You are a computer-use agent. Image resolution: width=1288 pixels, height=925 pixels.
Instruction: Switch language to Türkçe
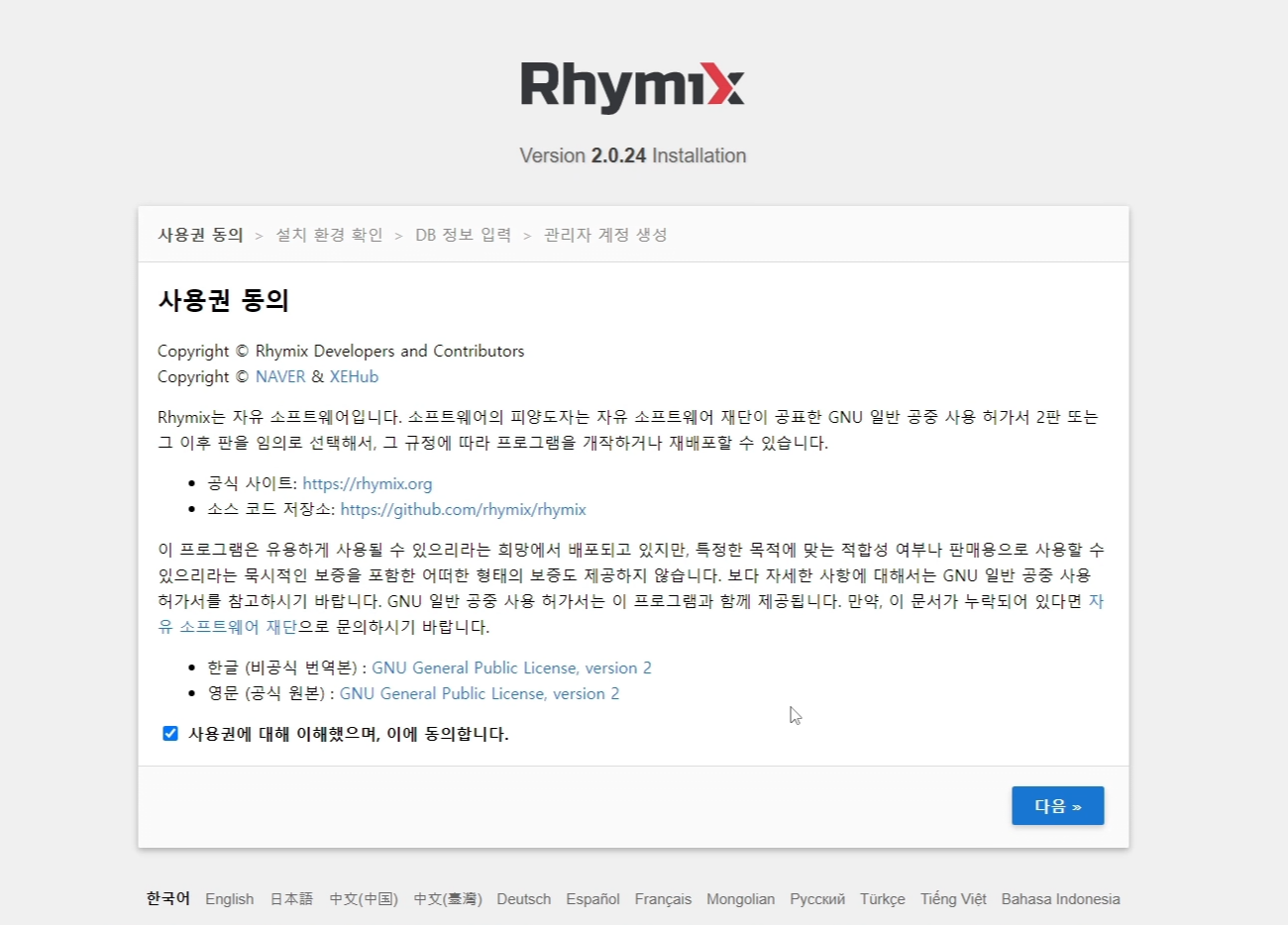point(882,899)
